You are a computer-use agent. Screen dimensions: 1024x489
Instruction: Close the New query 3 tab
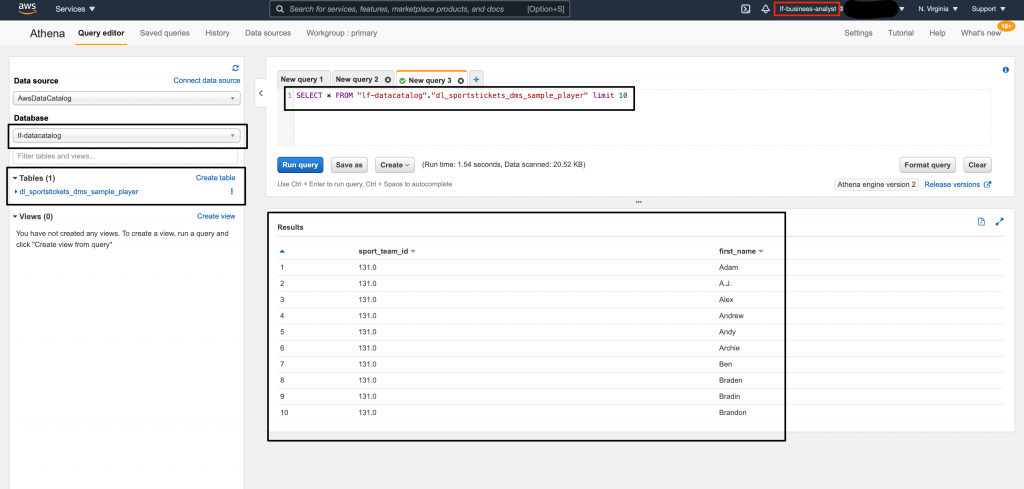[x=460, y=80]
